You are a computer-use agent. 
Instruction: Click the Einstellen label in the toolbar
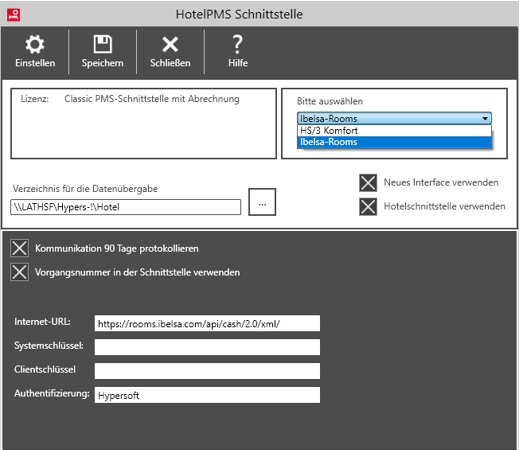tap(35, 63)
